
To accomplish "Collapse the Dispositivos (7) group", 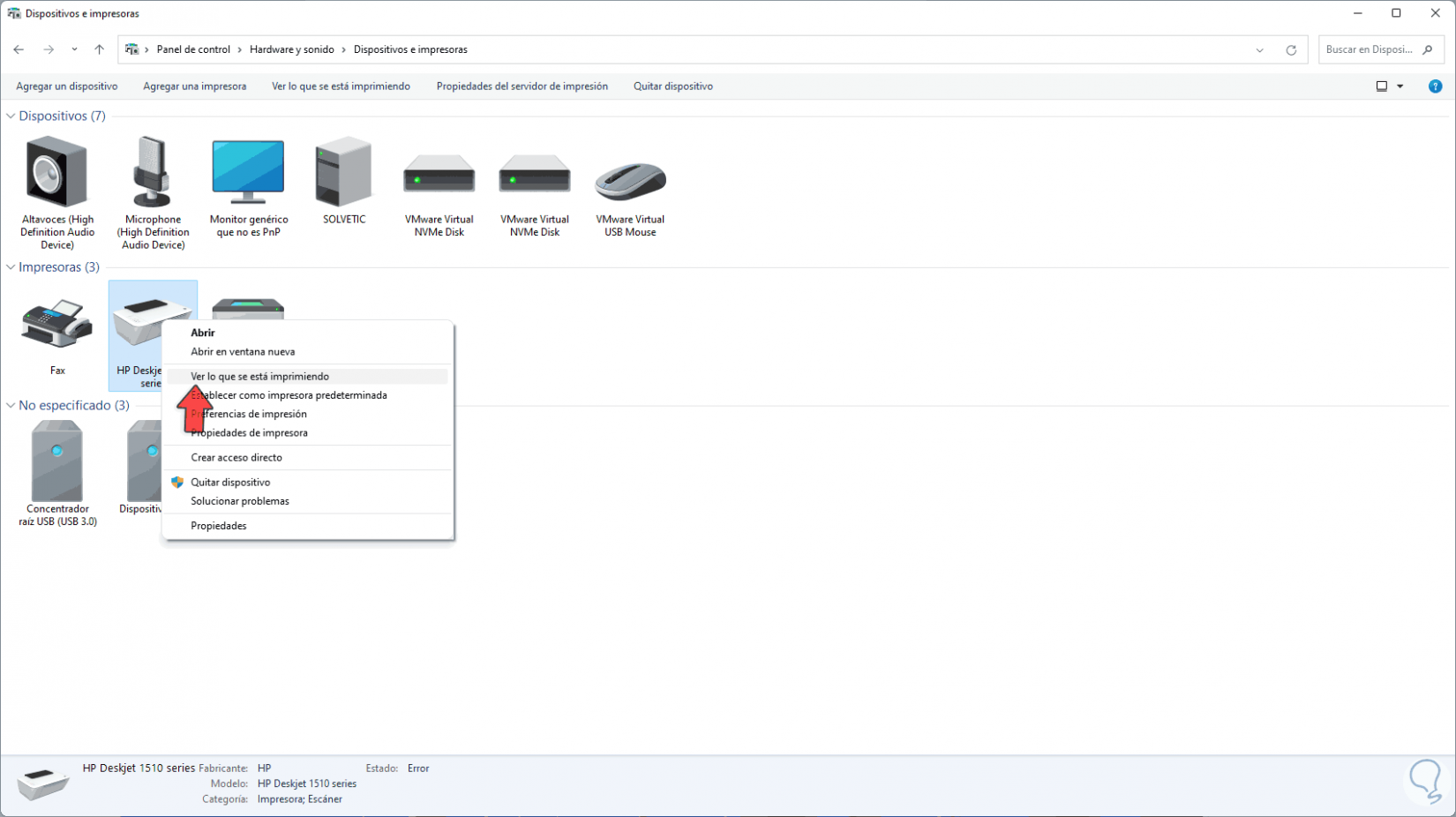I will click(11, 116).
